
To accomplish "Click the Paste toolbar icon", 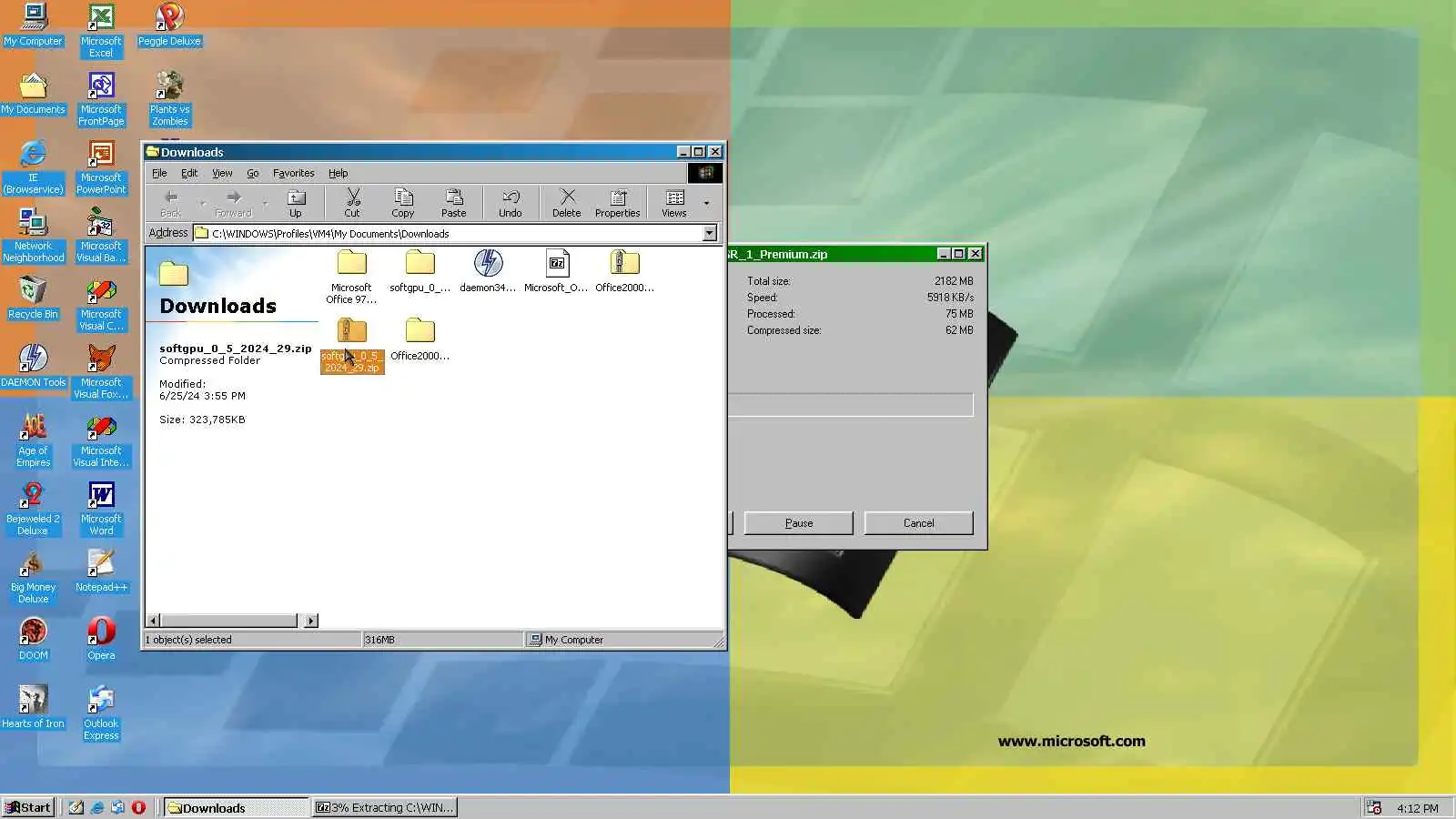I will coord(453,203).
